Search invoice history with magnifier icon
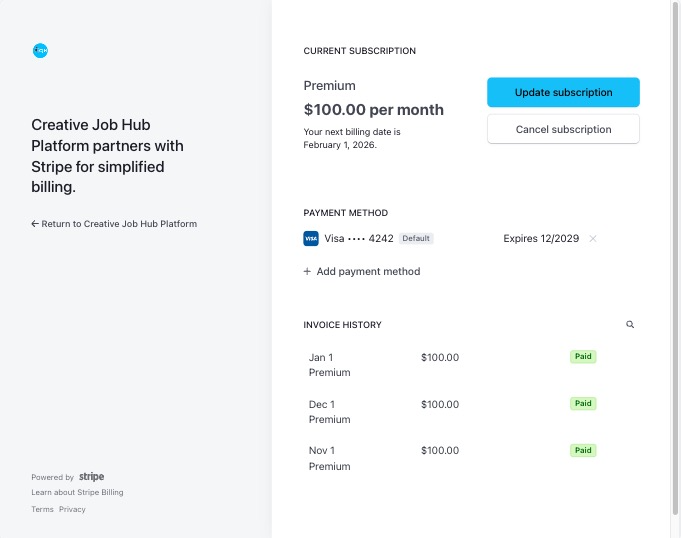This screenshot has width=681, height=538. (630, 325)
